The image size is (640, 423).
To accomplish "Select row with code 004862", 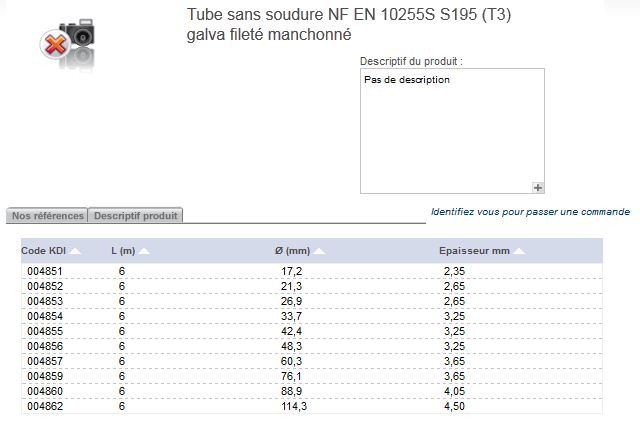I will [x=312, y=406].
